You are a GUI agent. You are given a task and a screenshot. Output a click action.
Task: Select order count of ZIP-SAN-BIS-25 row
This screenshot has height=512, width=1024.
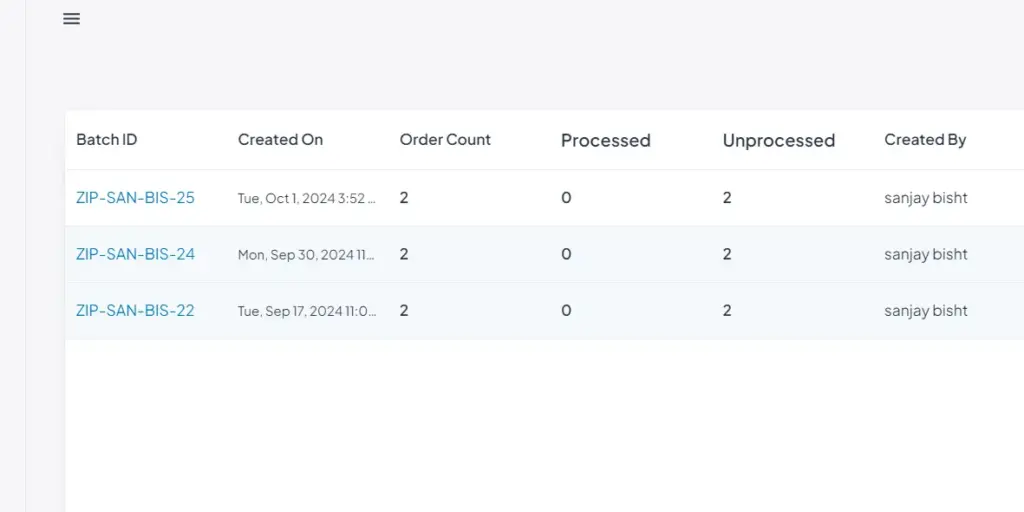pyautogui.click(x=404, y=198)
